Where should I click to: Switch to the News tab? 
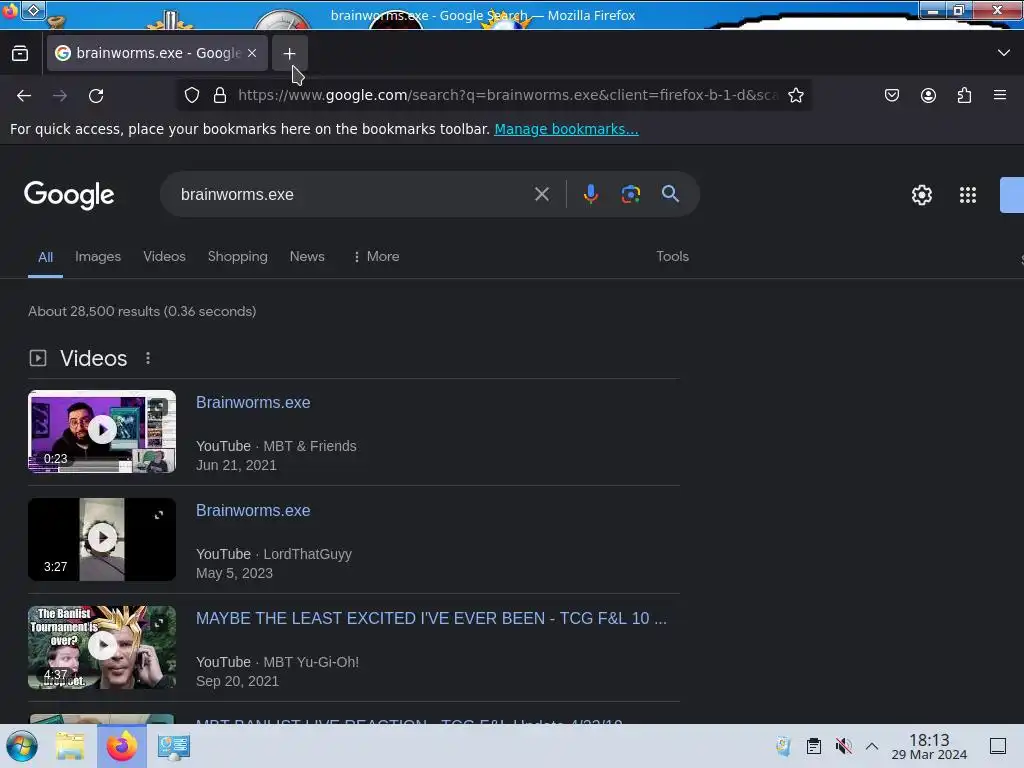click(x=307, y=257)
